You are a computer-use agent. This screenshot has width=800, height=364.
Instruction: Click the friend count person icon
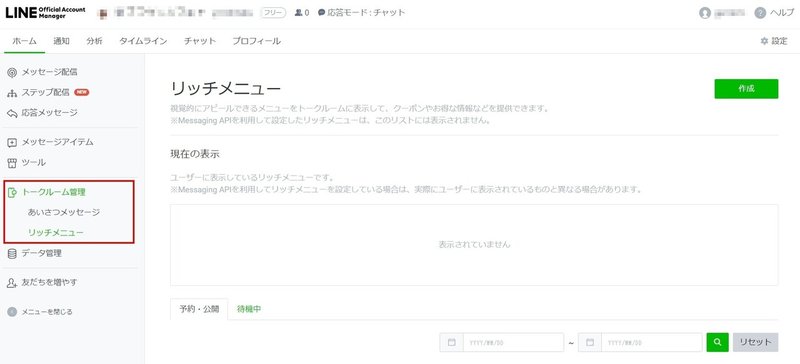click(x=298, y=13)
